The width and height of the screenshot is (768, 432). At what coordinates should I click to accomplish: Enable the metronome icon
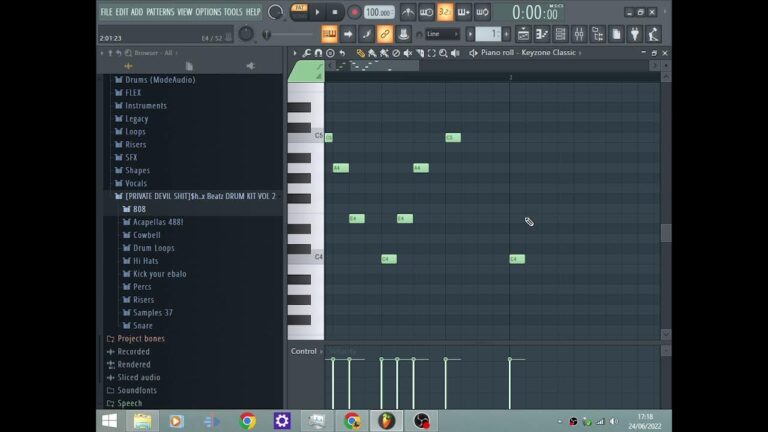[408, 12]
